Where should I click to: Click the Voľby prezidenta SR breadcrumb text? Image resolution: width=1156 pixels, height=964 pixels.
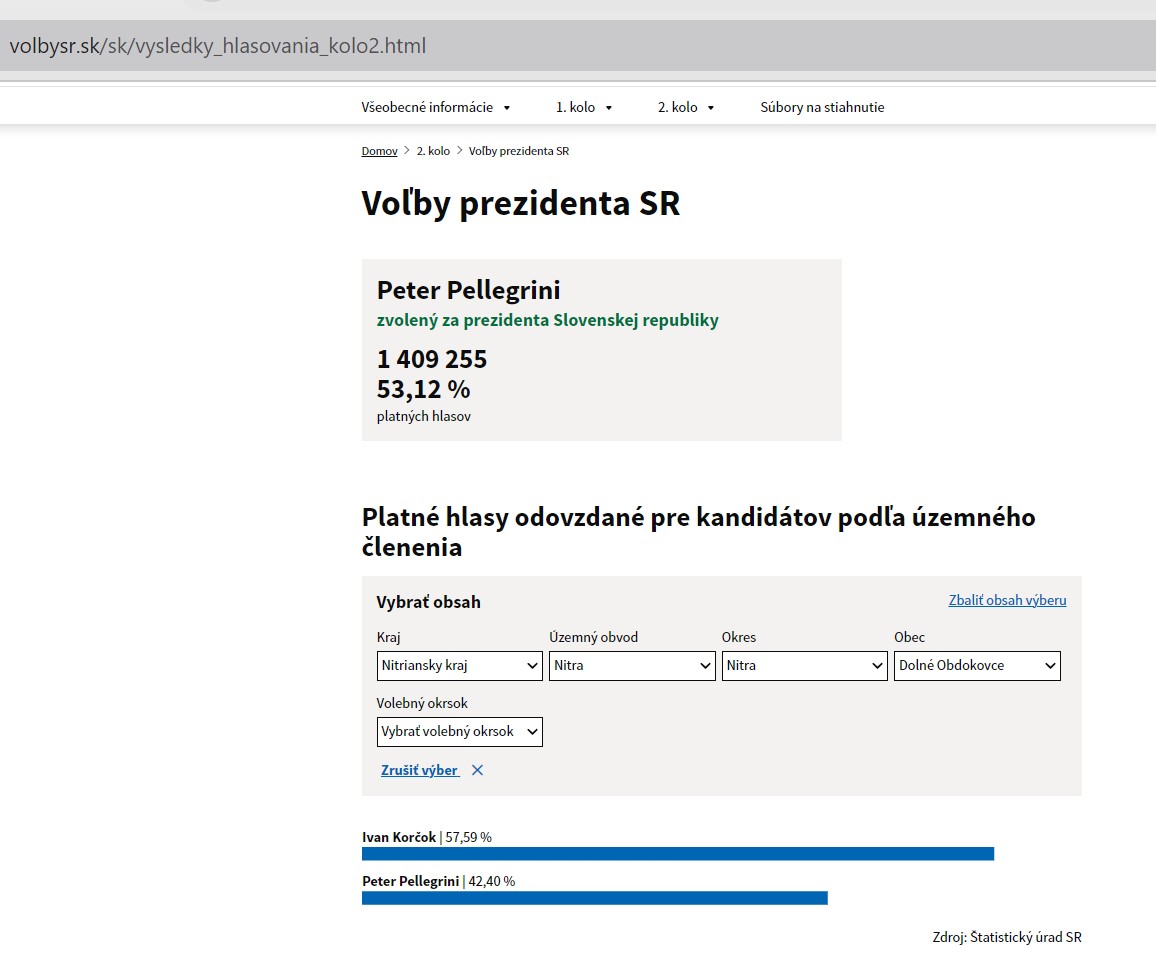click(x=518, y=151)
